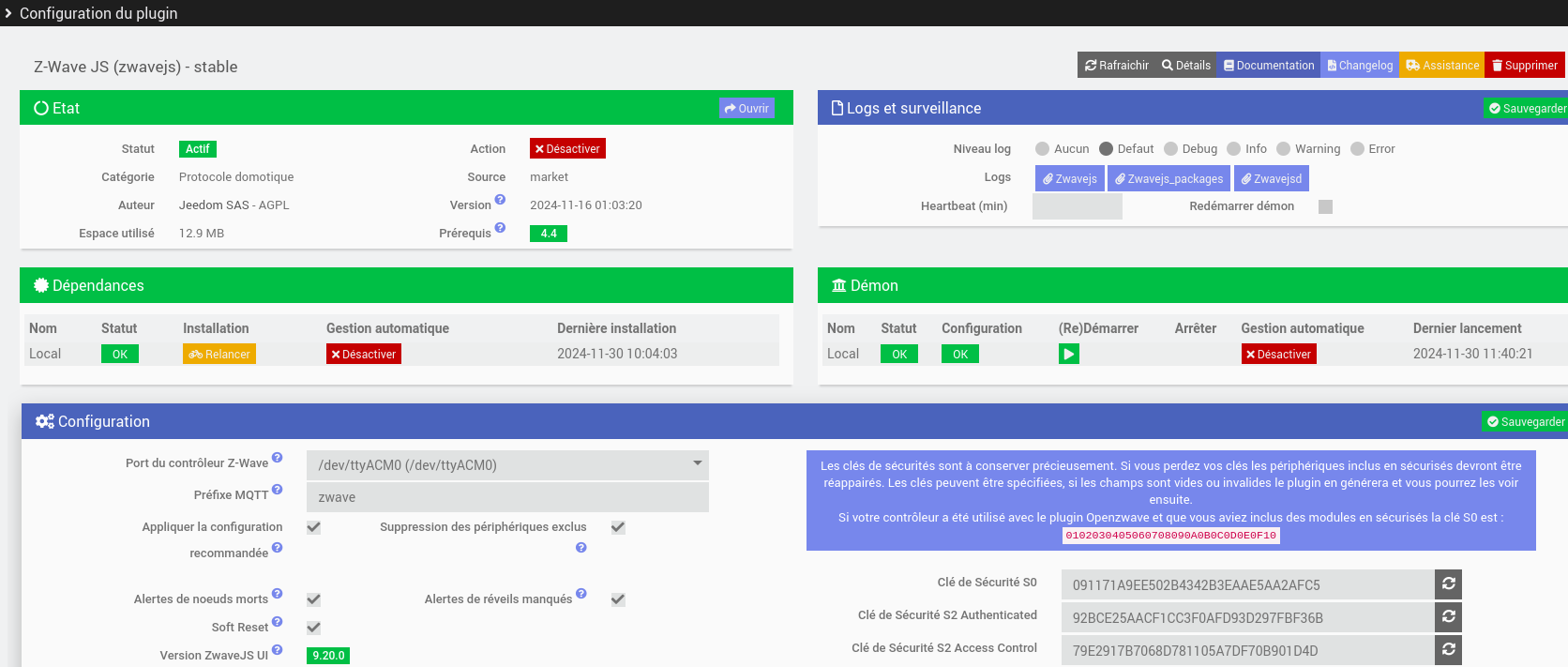Toggle the Redémarrer démon checkbox
The width and height of the screenshot is (1568, 667).
1325,206
